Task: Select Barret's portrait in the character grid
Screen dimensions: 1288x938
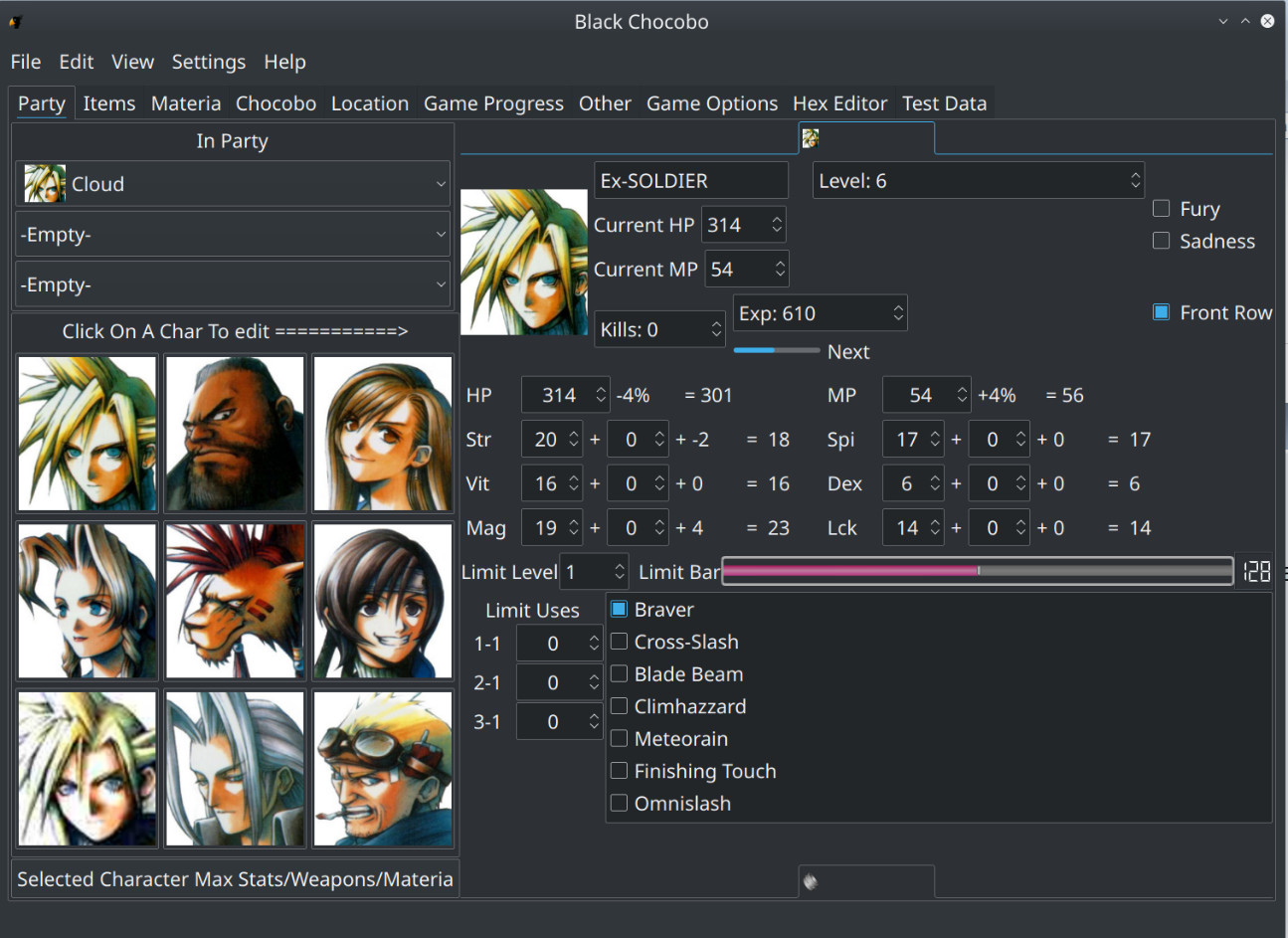Action: 235,434
